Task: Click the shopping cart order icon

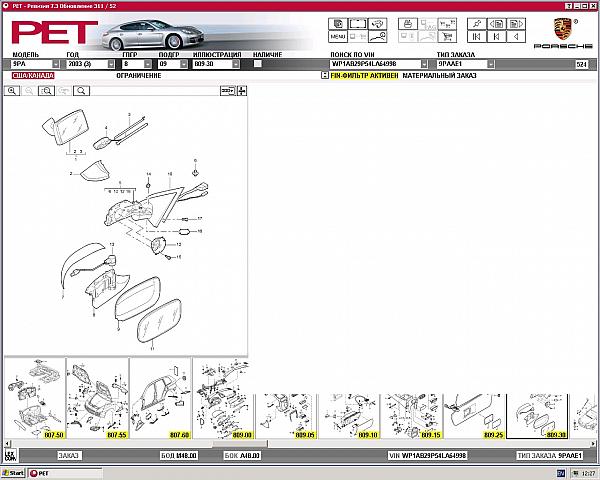Action: 447,36
